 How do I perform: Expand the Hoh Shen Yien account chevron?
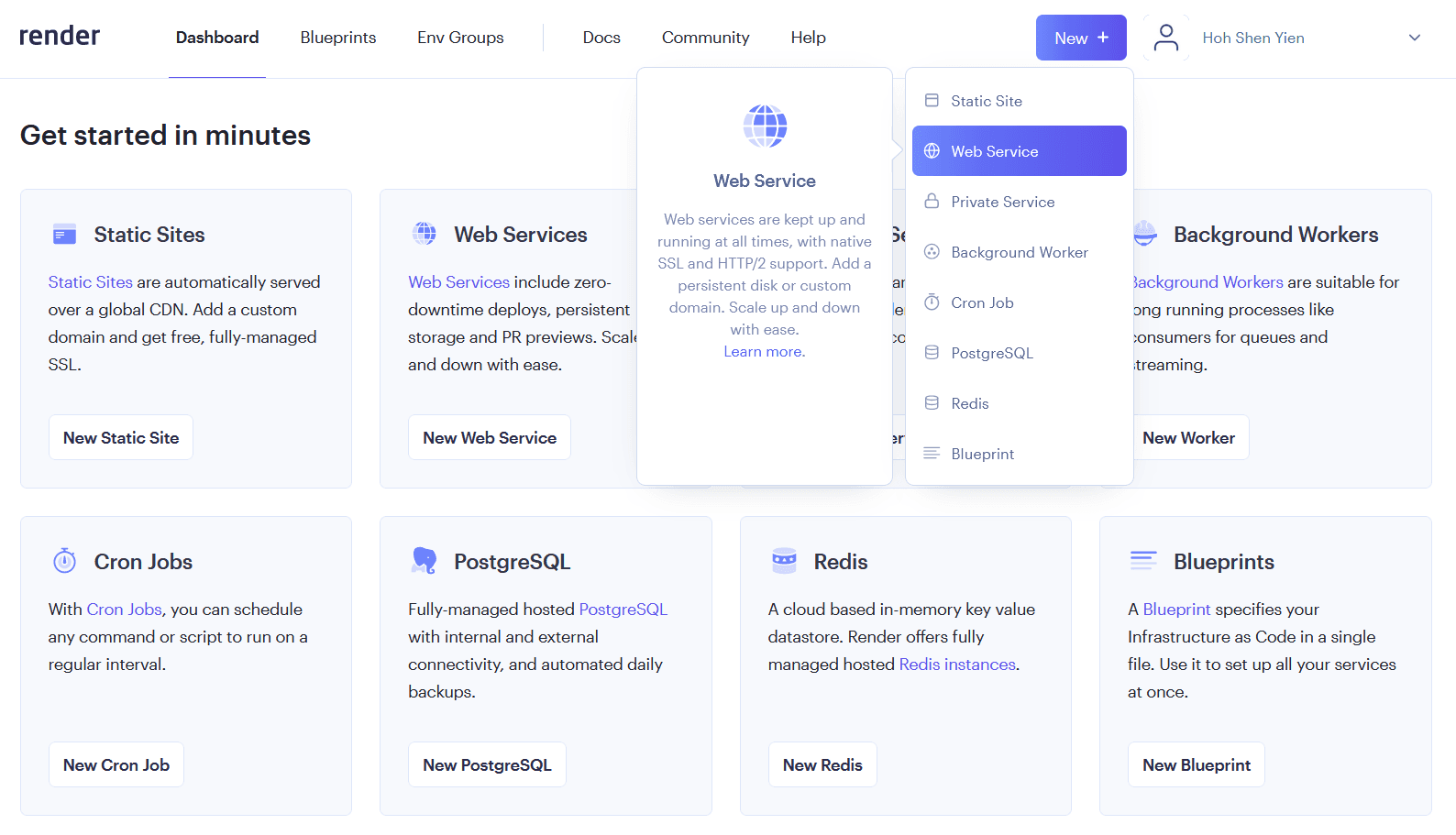pyautogui.click(x=1414, y=38)
